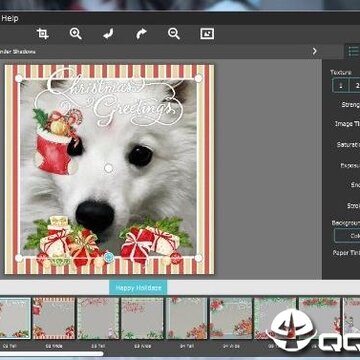
Task: Open the Help menu
Action: tap(9, 18)
